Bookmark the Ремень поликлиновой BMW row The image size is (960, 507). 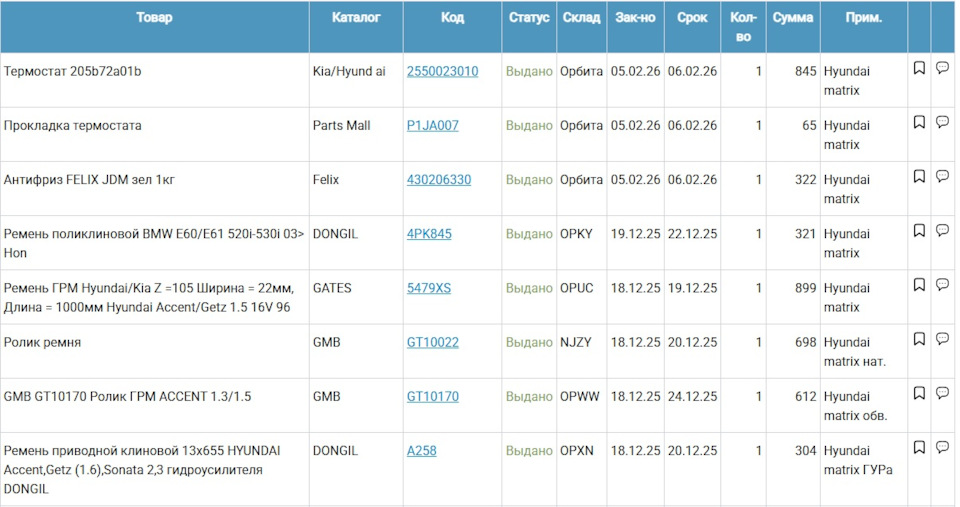coord(919,230)
